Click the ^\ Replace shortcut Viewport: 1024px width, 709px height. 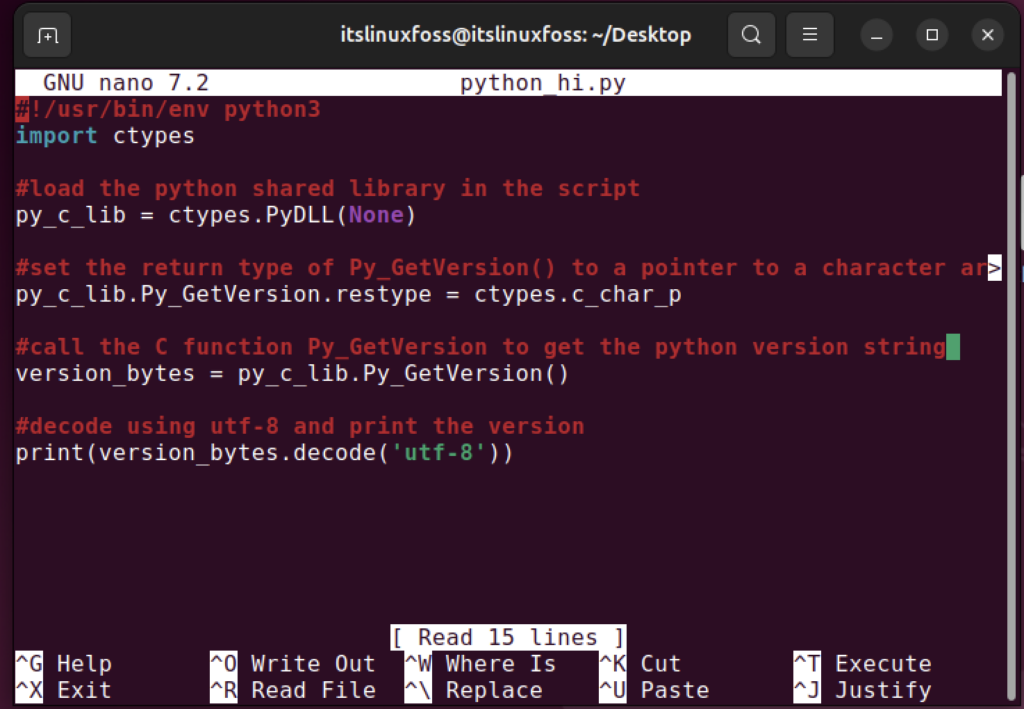[473, 690]
